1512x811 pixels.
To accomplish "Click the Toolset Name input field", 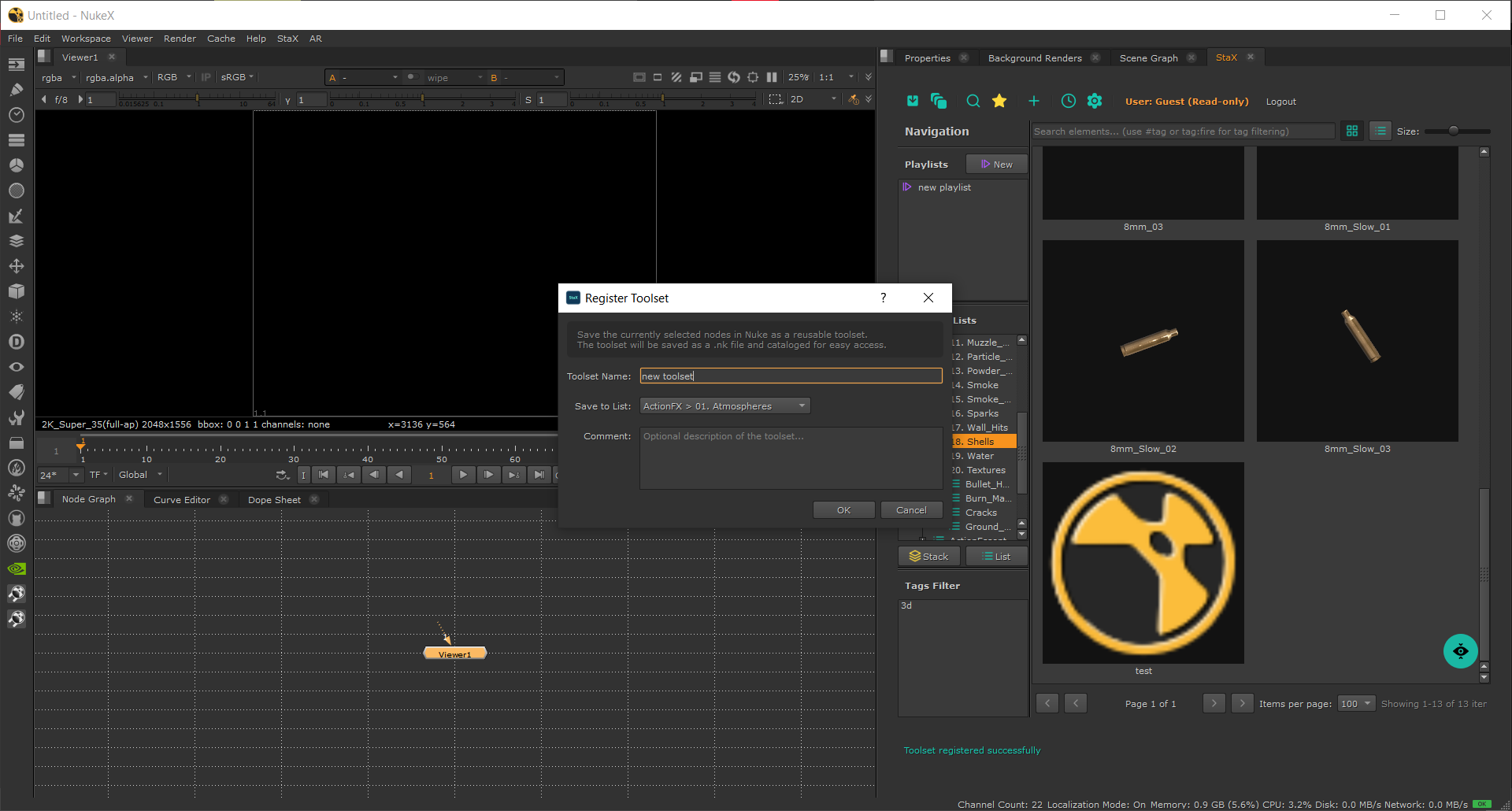I will 791,376.
